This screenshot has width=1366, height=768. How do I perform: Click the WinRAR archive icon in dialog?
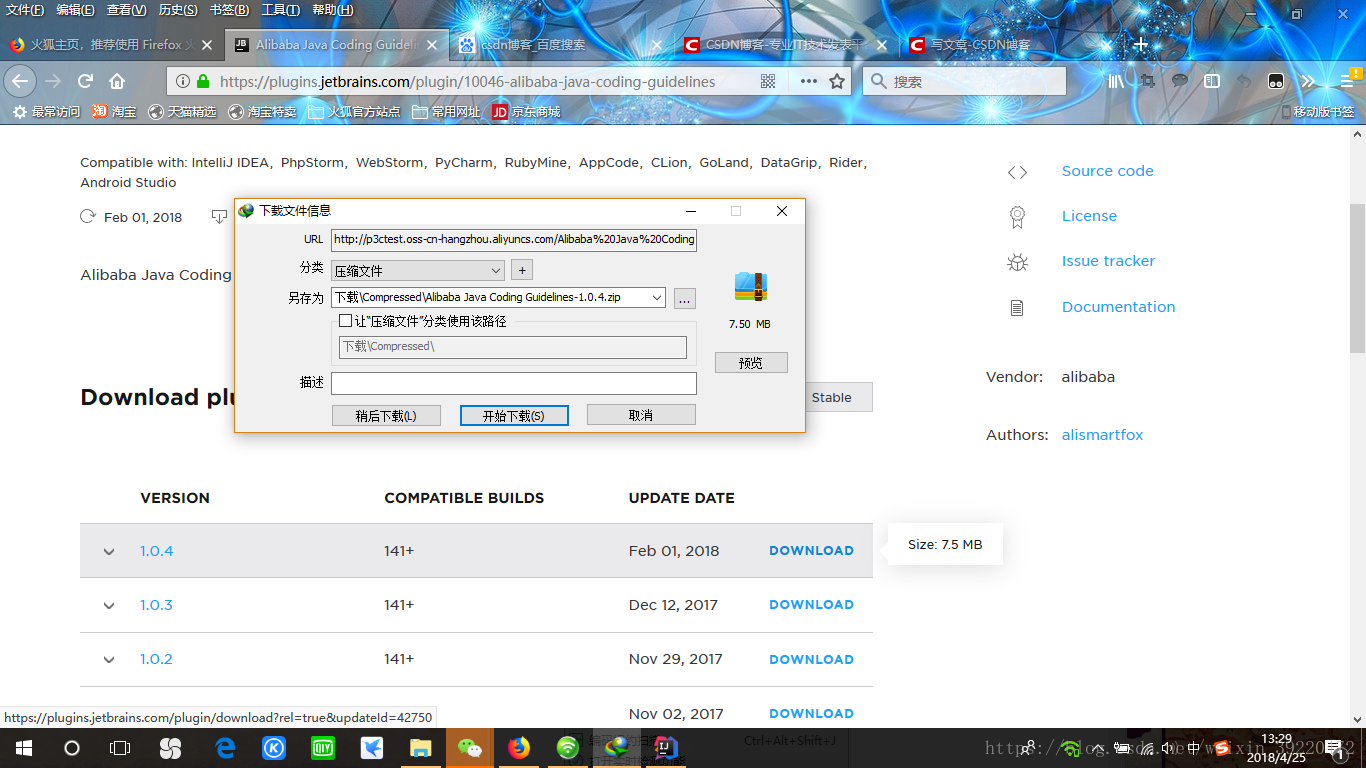pyautogui.click(x=750, y=287)
